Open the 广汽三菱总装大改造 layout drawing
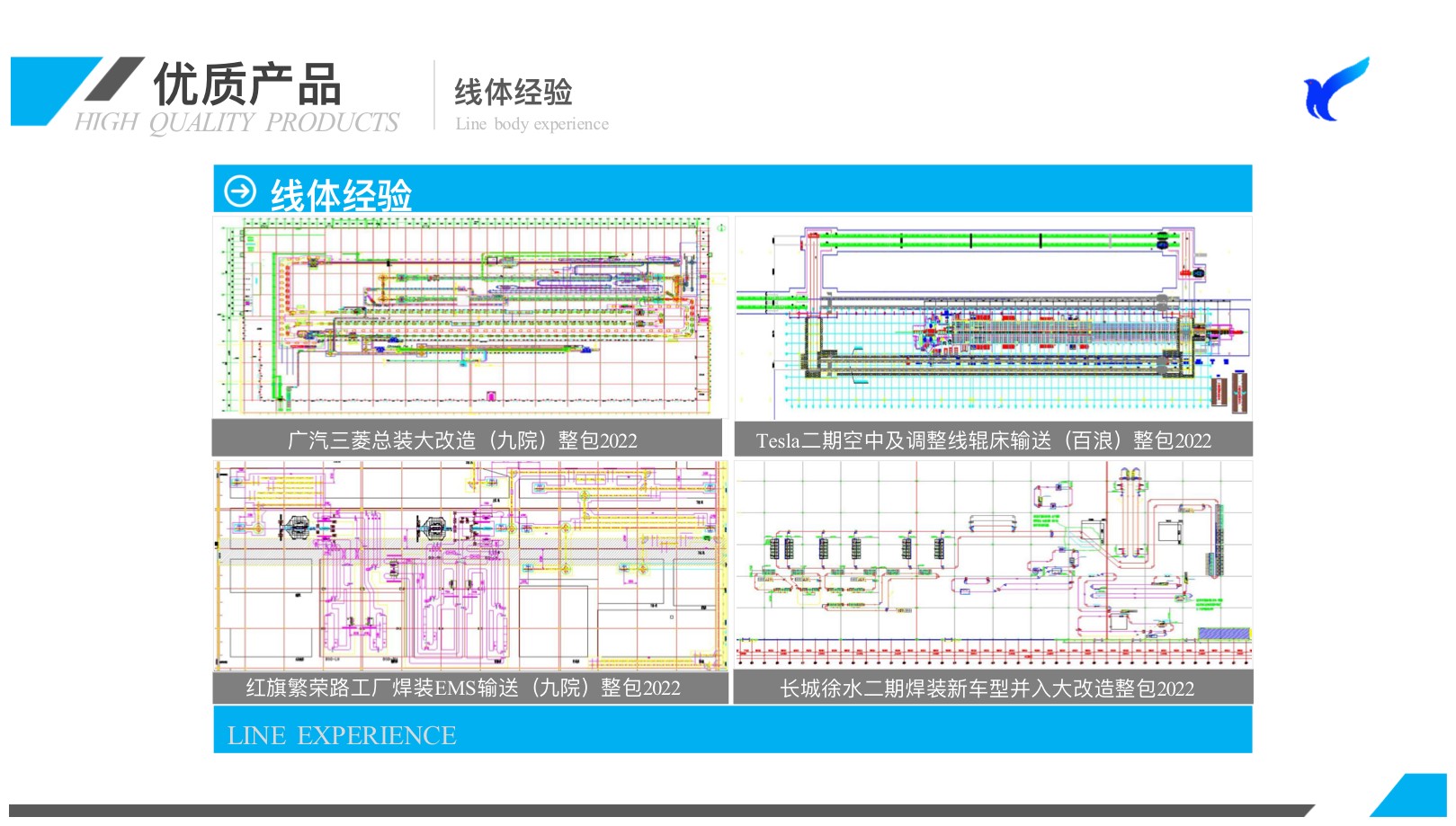1456x826 pixels. [468, 316]
